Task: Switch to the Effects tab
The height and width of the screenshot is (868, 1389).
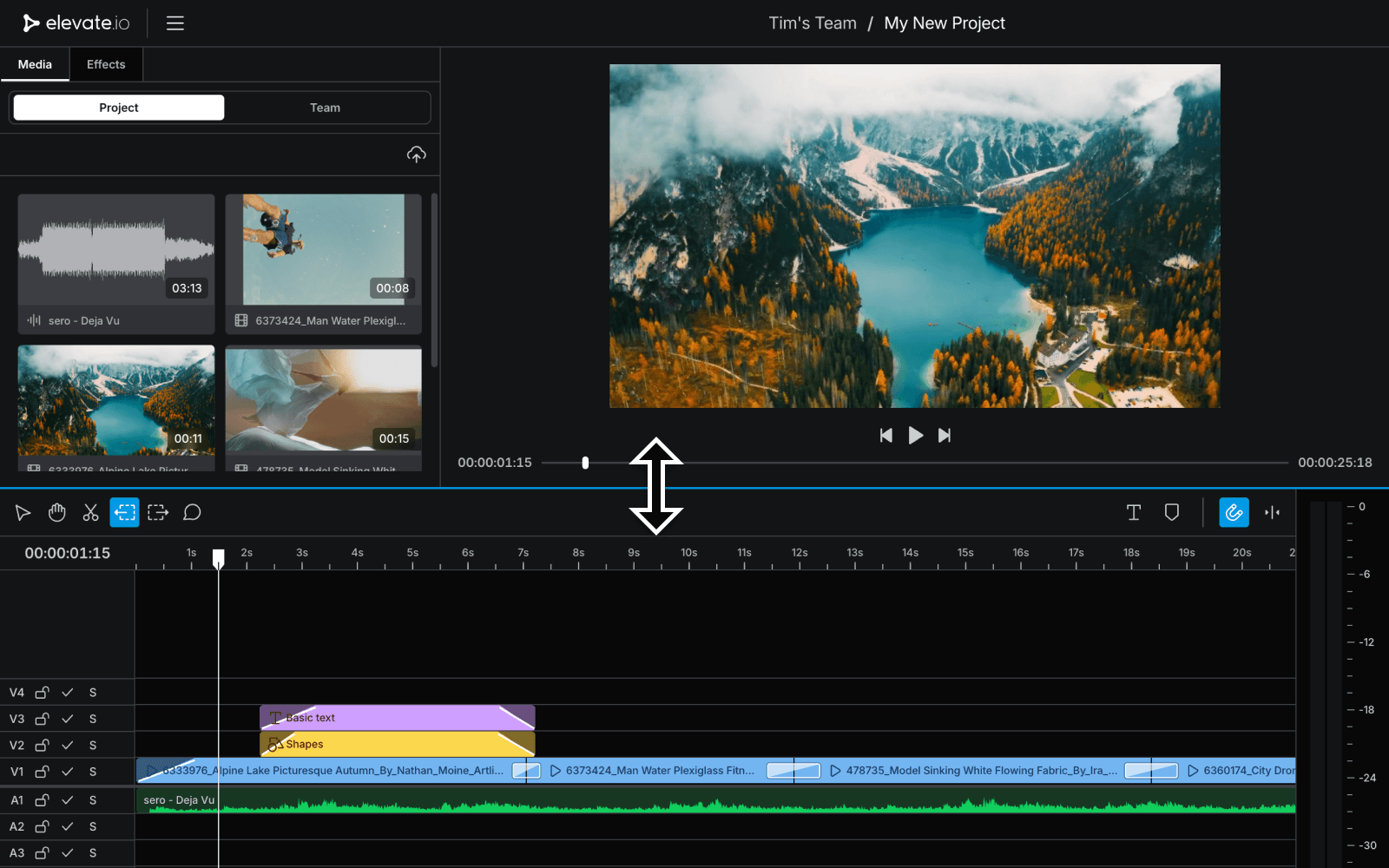Action: (x=106, y=64)
